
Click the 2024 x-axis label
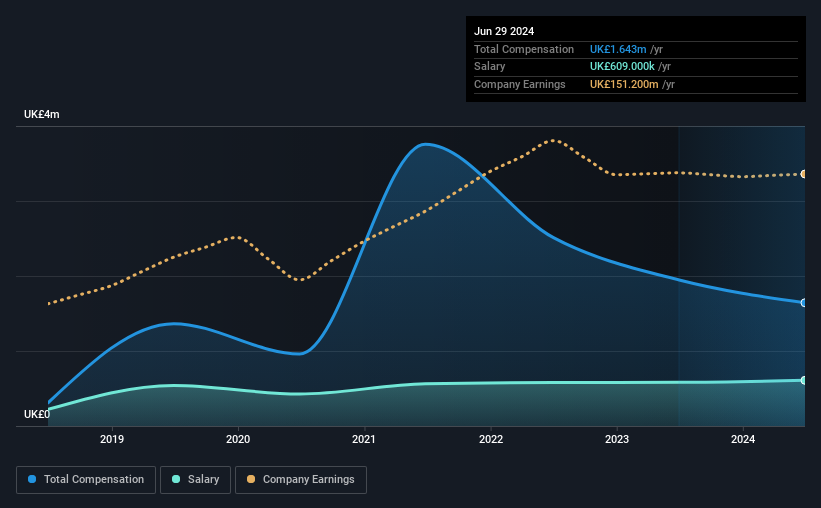tap(743, 439)
